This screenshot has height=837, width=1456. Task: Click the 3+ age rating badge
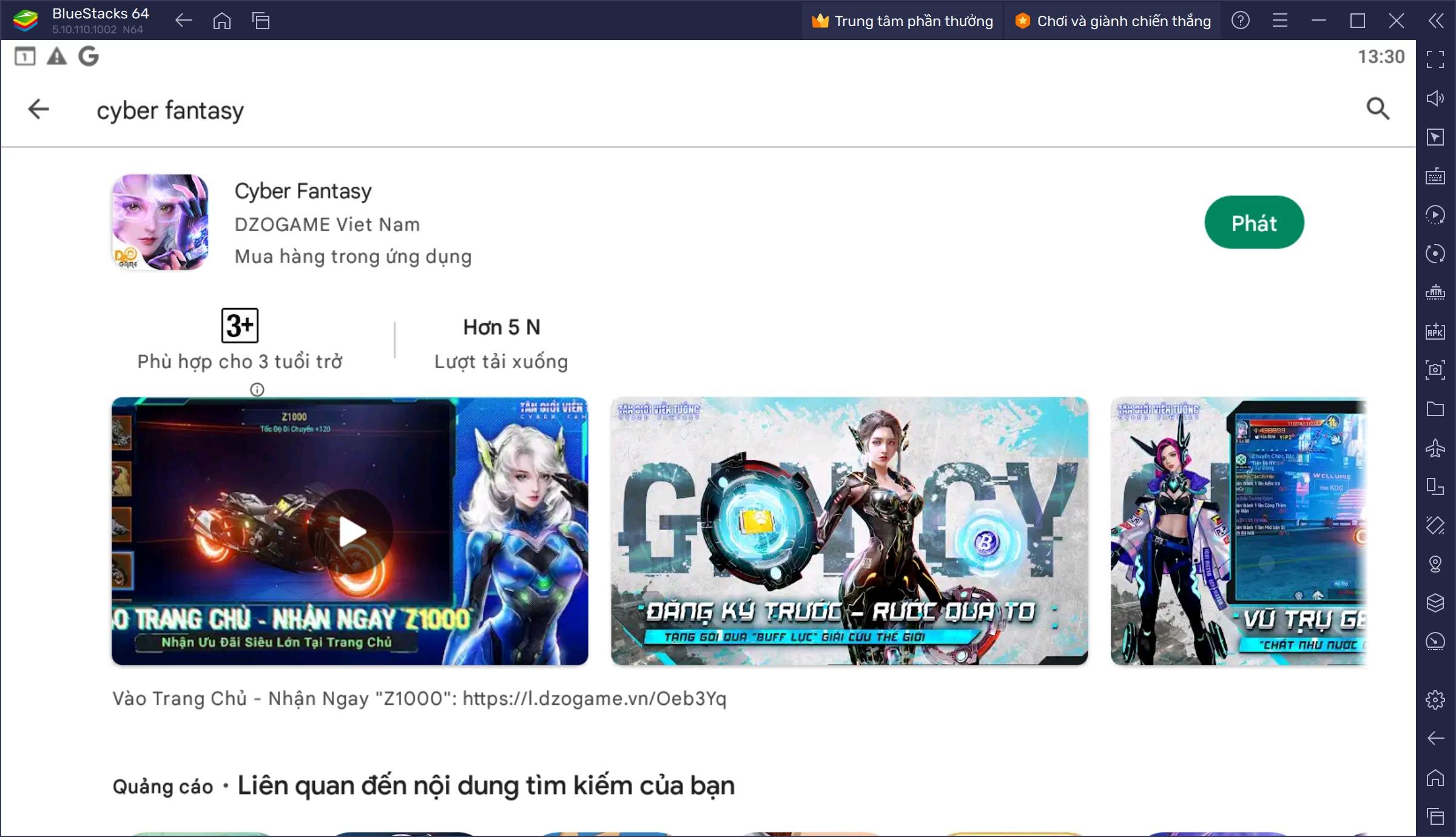pos(240,326)
